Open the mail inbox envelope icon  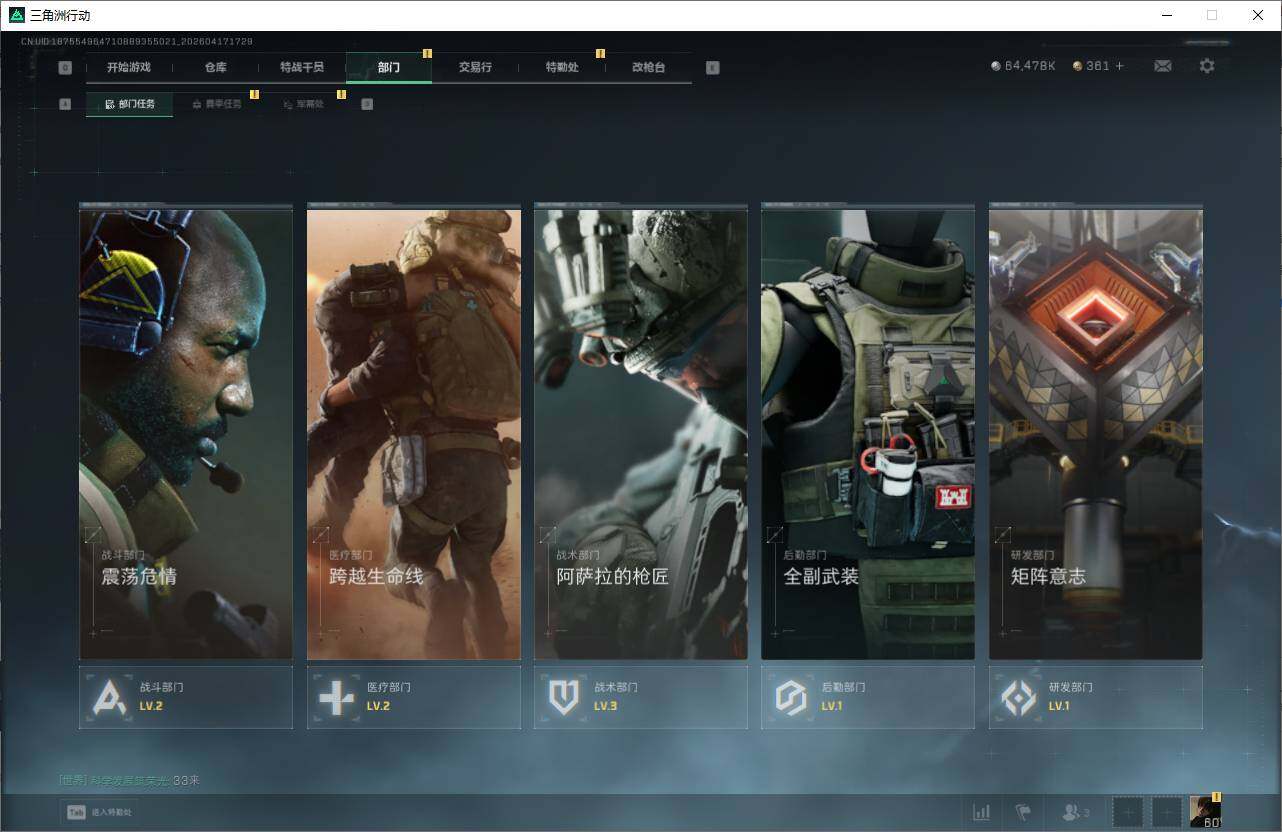click(1163, 66)
